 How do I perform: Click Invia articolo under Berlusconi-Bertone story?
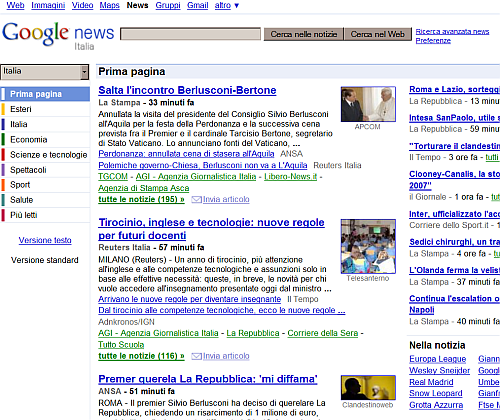click(x=226, y=199)
